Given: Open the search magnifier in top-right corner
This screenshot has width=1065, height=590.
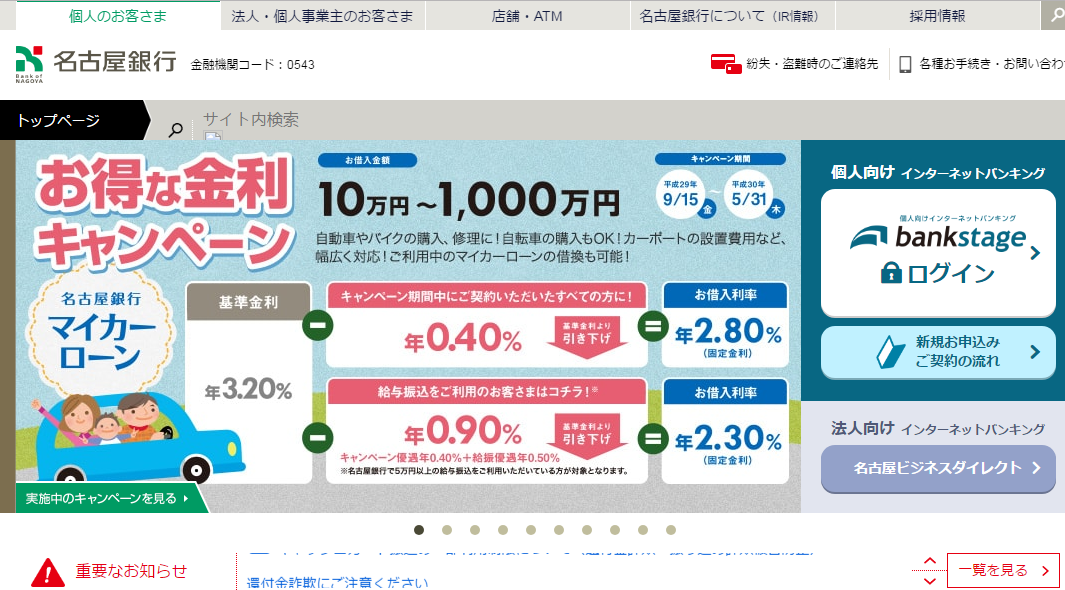Looking at the screenshot, I should [1054, 16].
